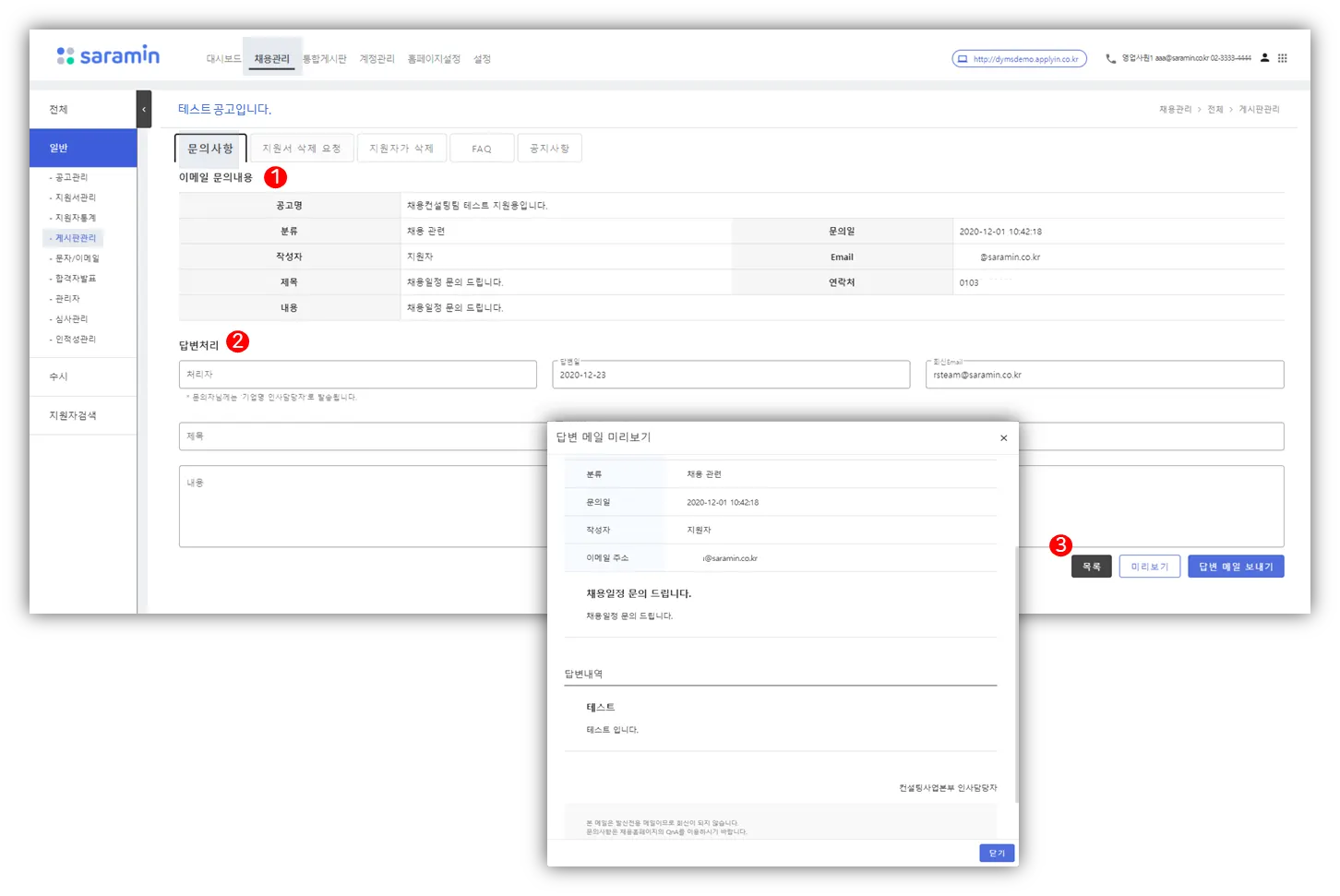Click the 채용컨설팅팀 테스트 지원용입니다. cell
1340x896 pixels.
(477, 206)
